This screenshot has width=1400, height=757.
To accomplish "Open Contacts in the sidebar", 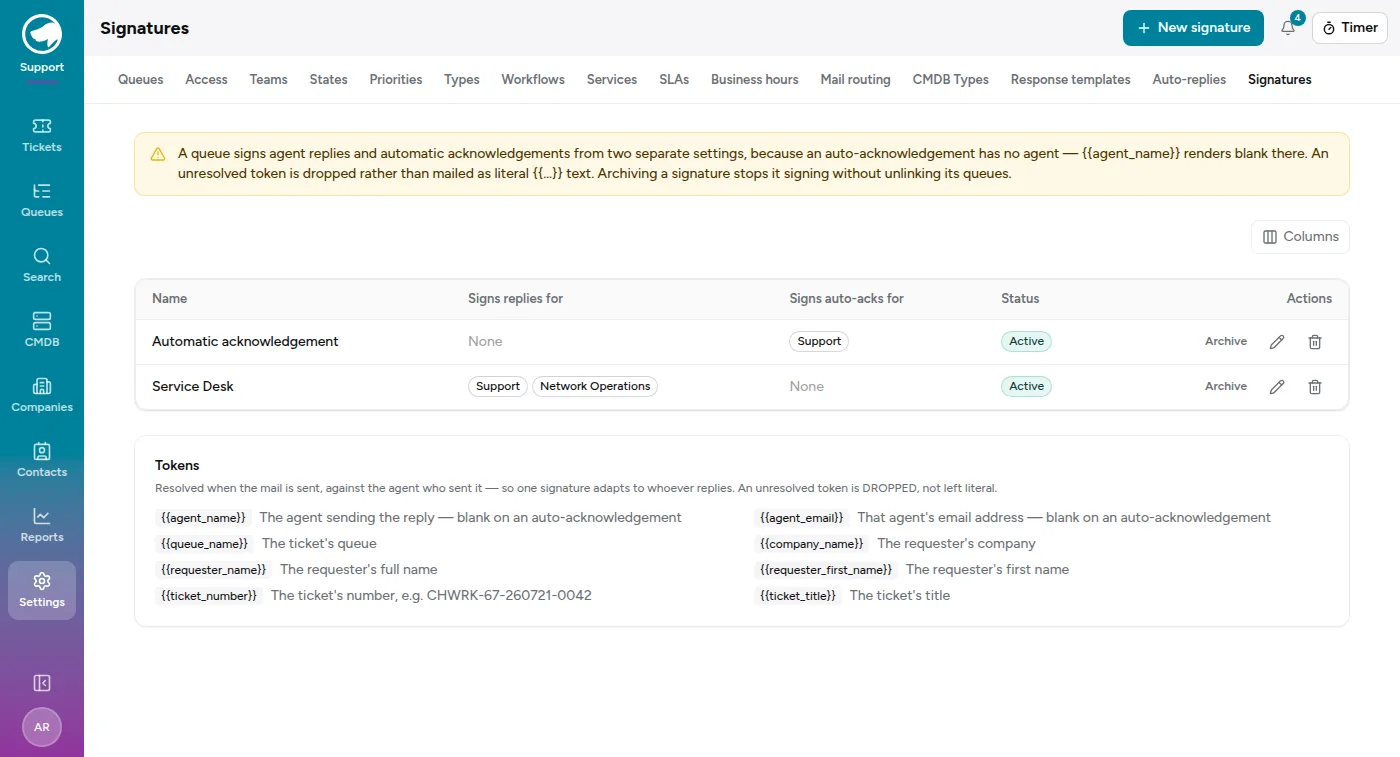I will click(42, 460).
